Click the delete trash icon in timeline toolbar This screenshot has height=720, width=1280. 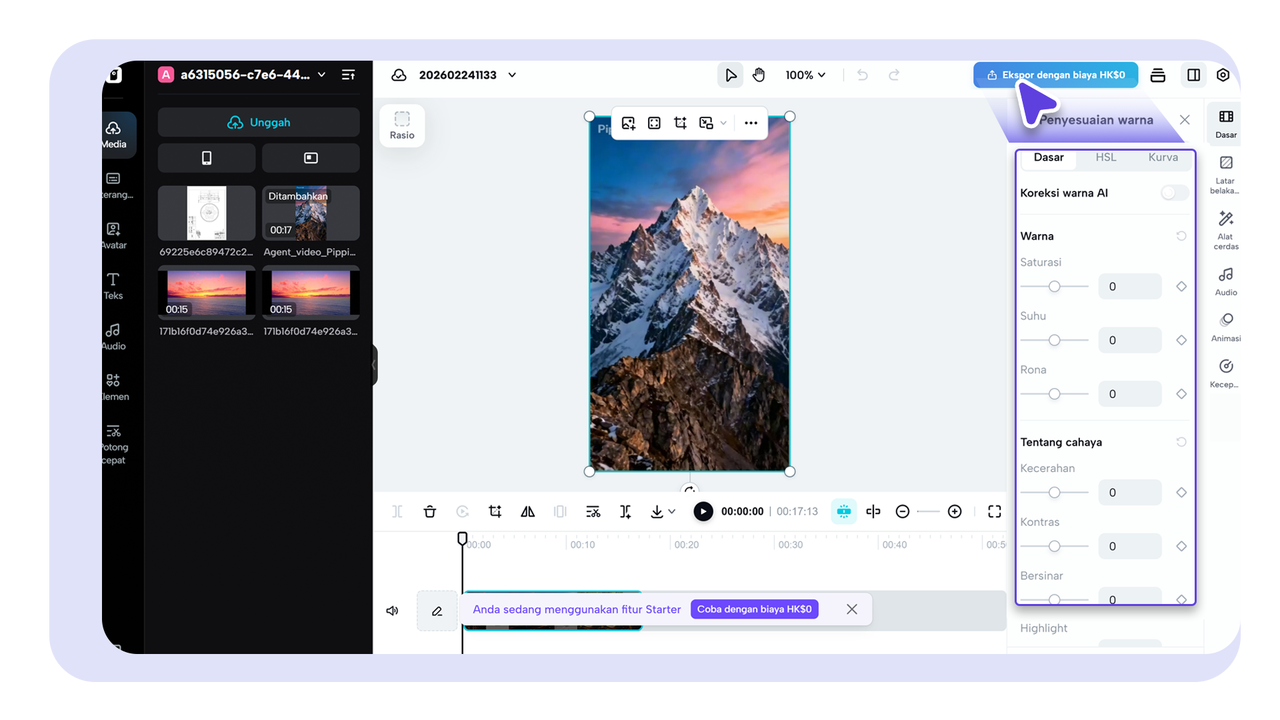pyautogui.click(x=430, y=511)
